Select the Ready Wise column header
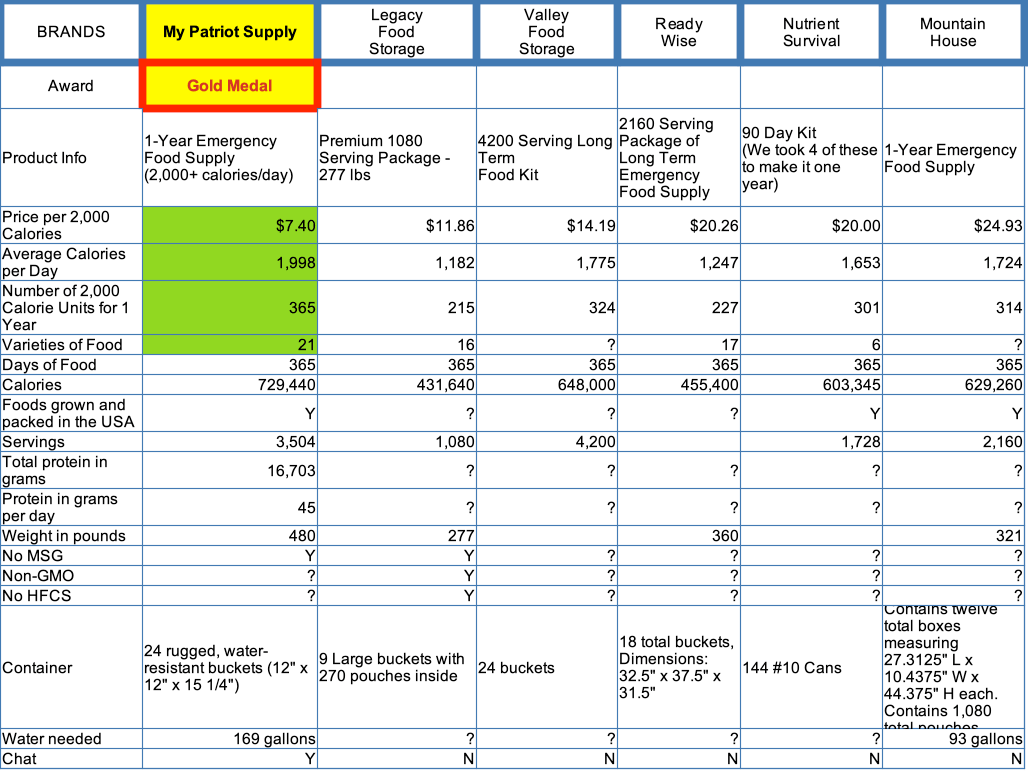Screen dimensions: 1028x778 tap(679, 31)
